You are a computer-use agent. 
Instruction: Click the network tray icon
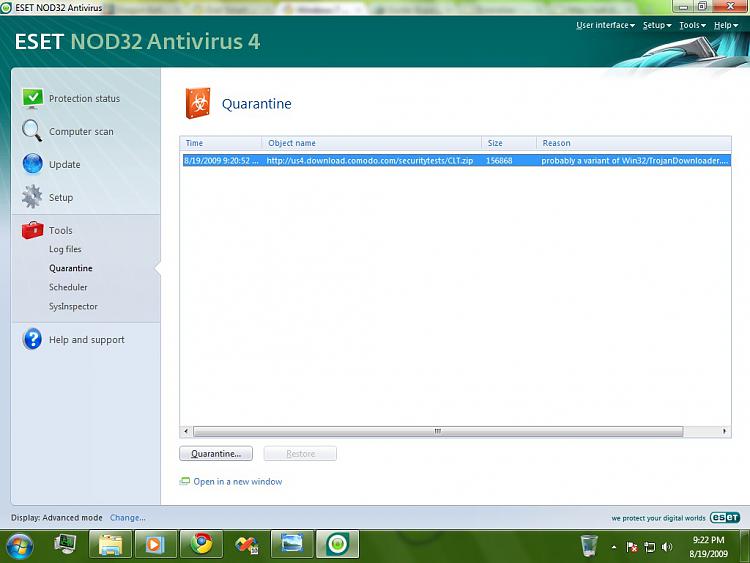point(649,547)
